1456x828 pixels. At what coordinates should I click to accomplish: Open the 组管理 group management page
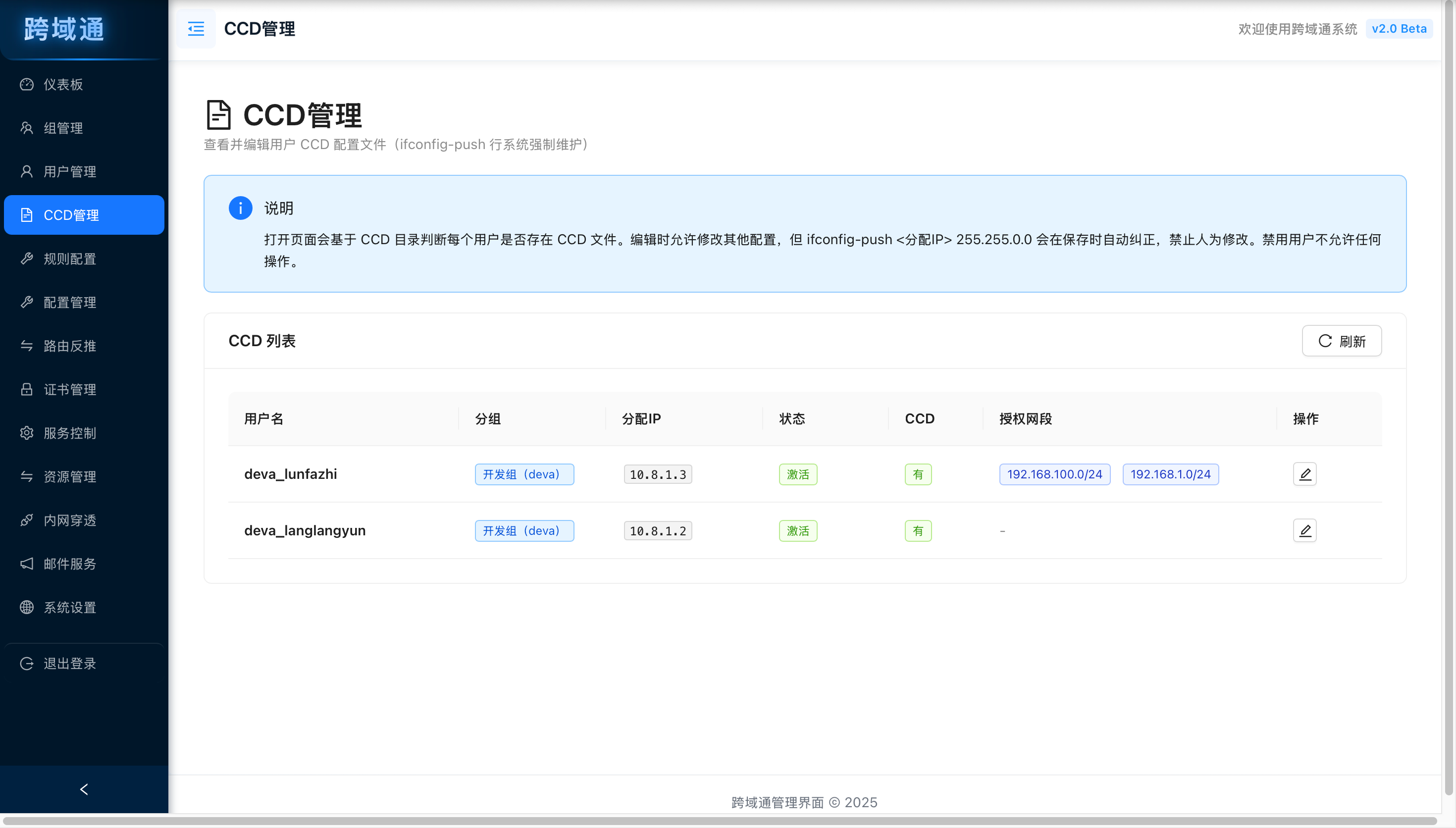click(62, 128)
